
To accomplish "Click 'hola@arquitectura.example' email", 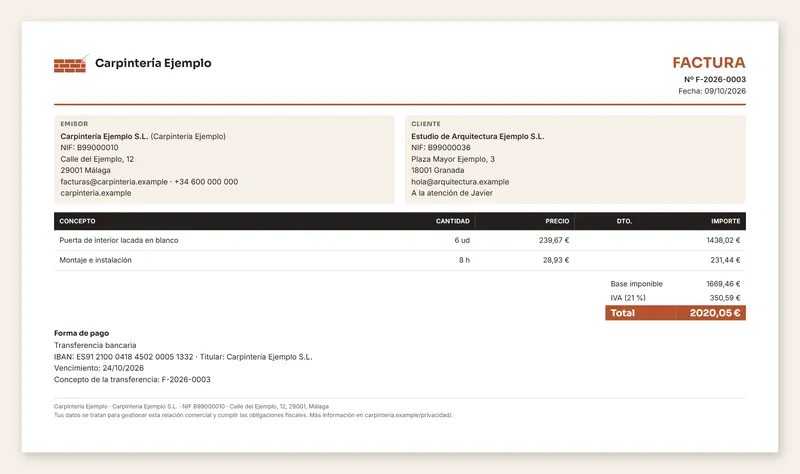I will pos(460,182).
